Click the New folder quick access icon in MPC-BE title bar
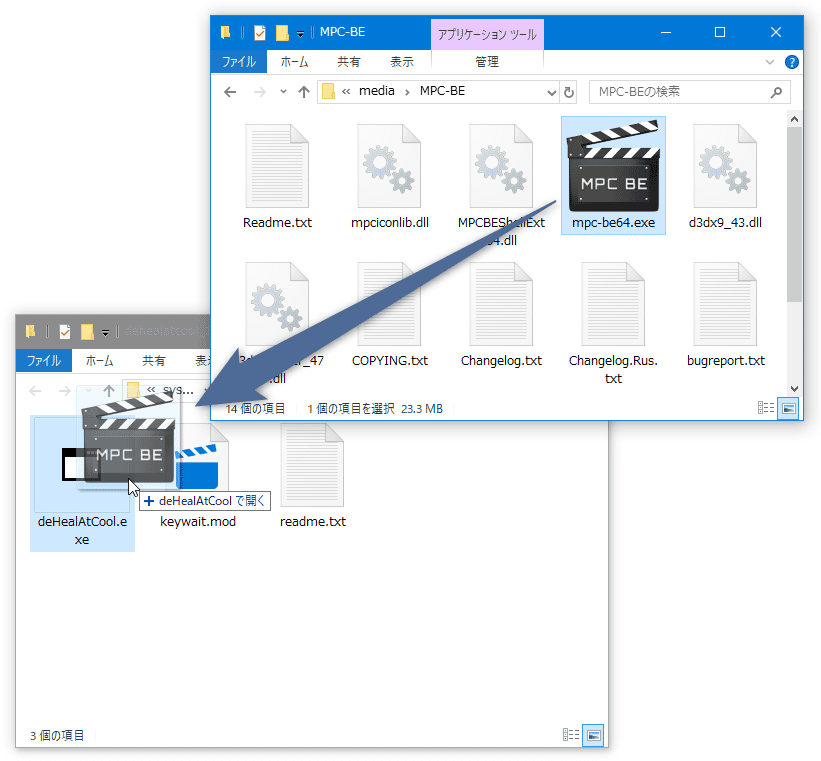 pos(282,33)
